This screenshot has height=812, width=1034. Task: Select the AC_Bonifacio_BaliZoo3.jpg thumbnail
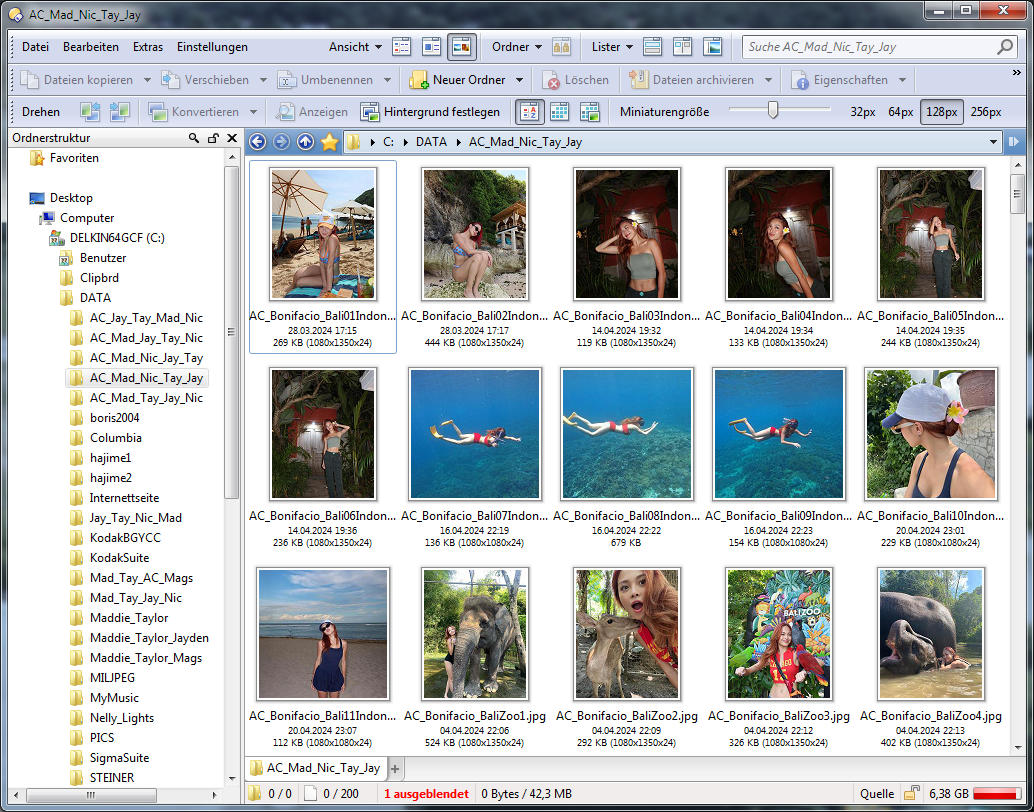(x=779, y=634)
